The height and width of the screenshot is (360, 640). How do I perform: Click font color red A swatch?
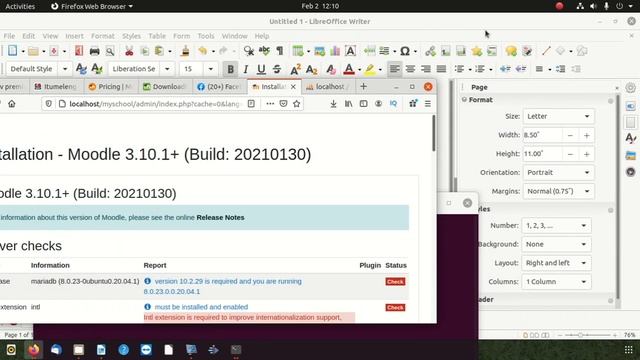tap(349, 69)
